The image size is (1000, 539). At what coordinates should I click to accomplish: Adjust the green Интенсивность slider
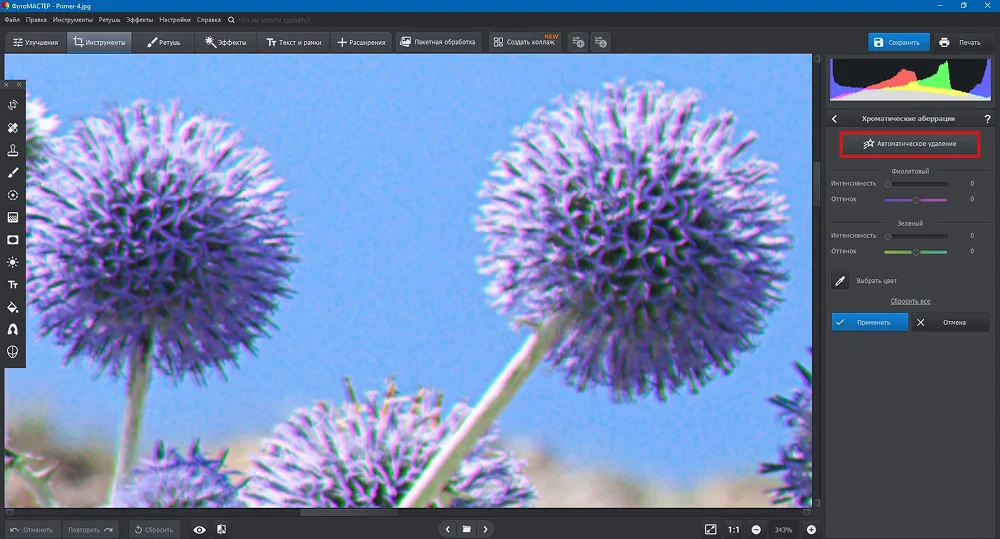click(916, 236)
